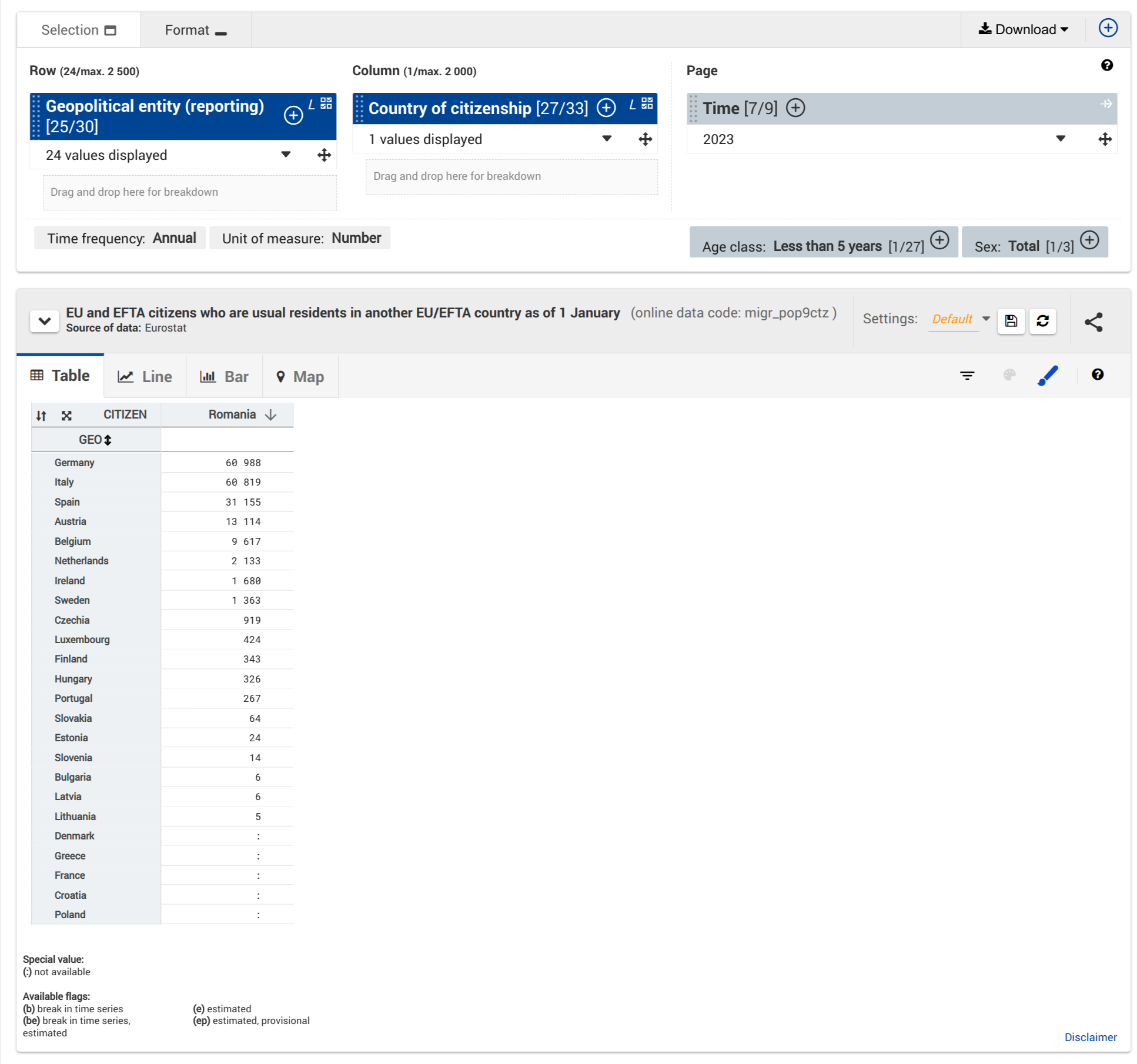Open the table filter icon
Image resolution: width=1137 pixels, height=1064 pixels.
click(x=967, y=376)
